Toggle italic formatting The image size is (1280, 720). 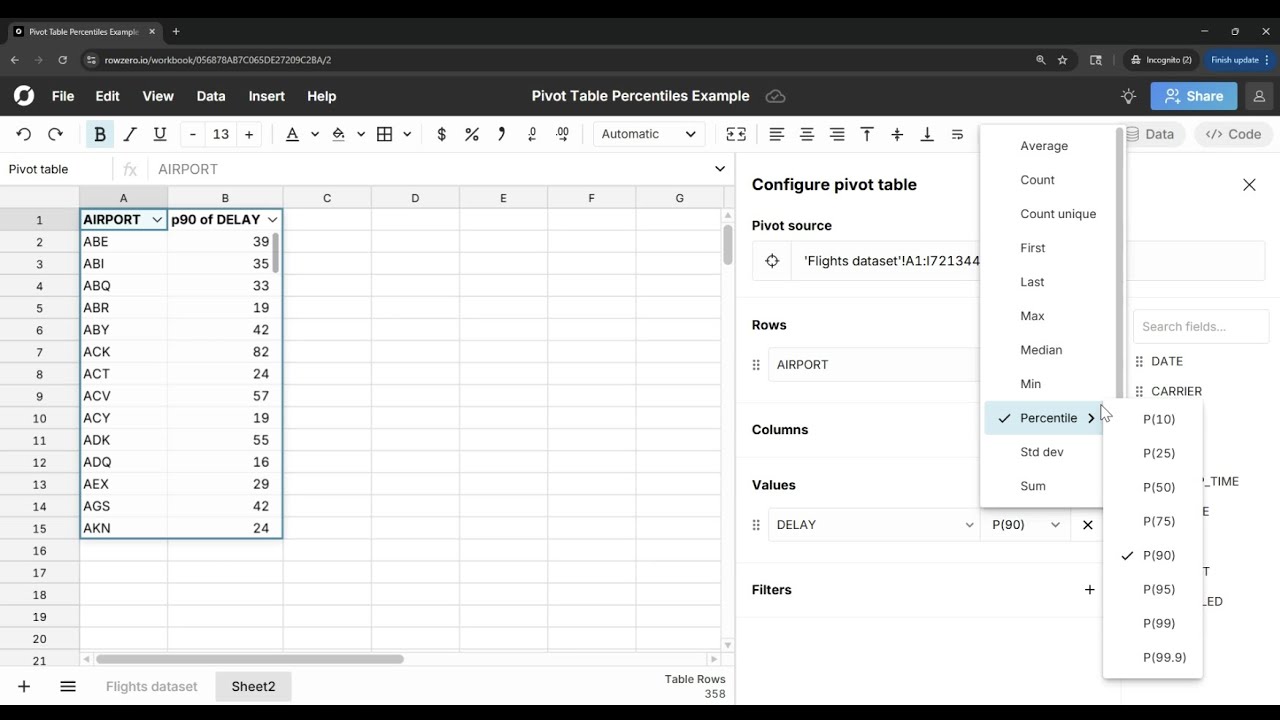(x=130, y=134)
